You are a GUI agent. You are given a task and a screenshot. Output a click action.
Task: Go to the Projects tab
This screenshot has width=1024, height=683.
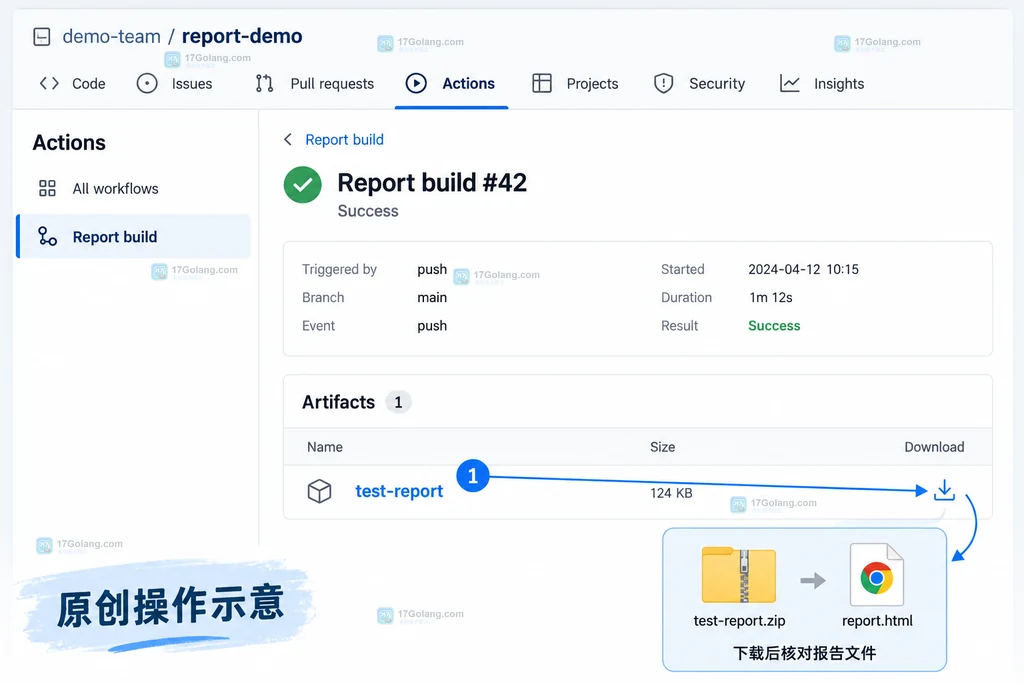[592, 84]
